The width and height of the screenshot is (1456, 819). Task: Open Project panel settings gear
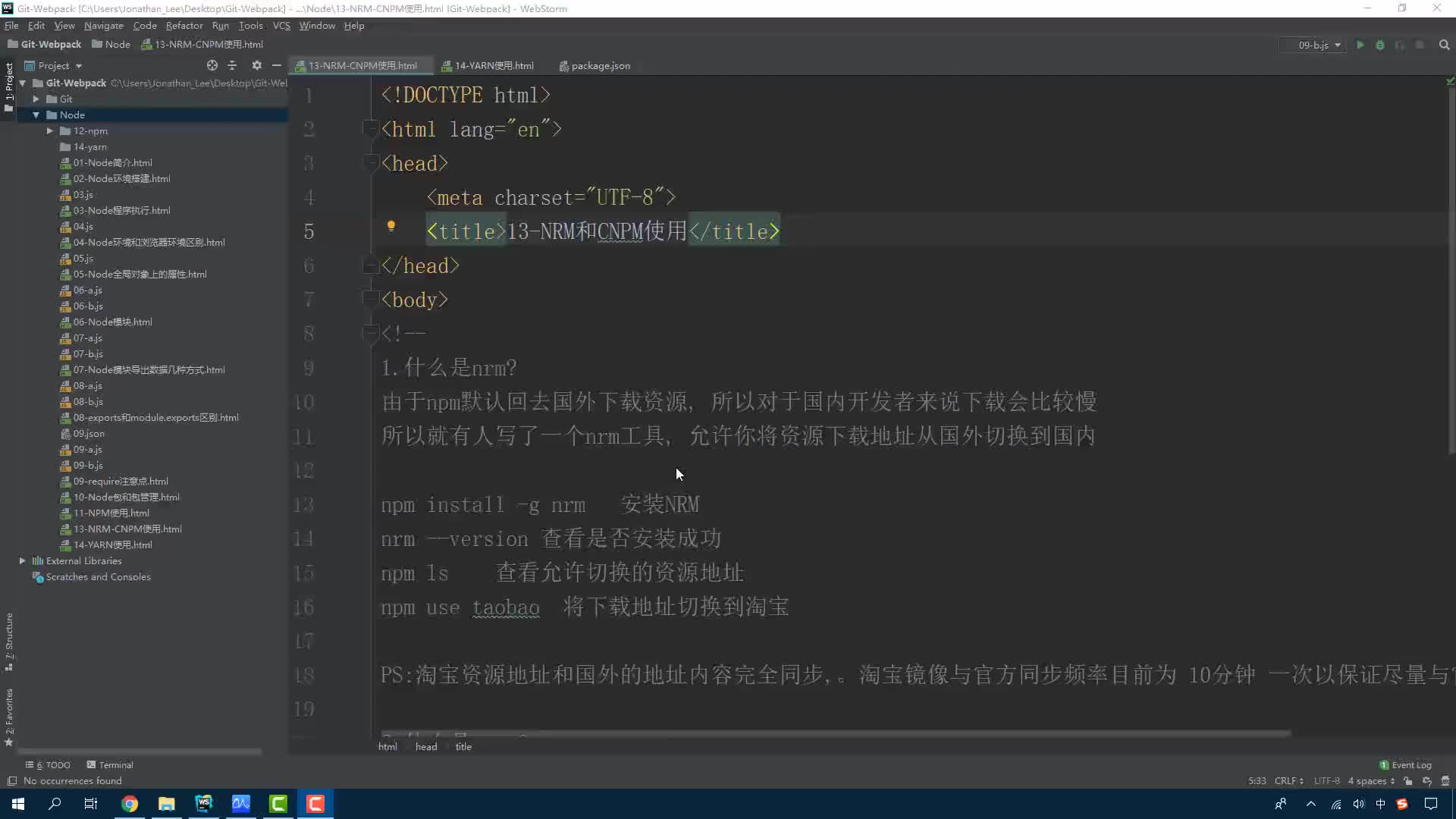point(256,65)
